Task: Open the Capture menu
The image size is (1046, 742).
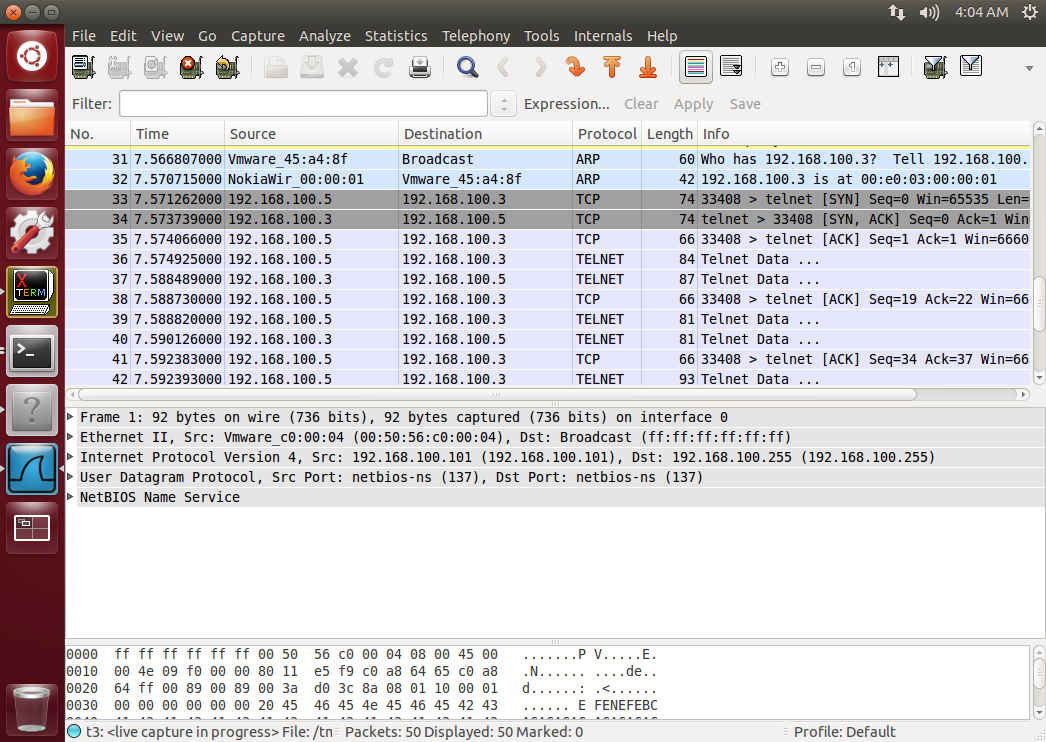Action: click(257, 36)
